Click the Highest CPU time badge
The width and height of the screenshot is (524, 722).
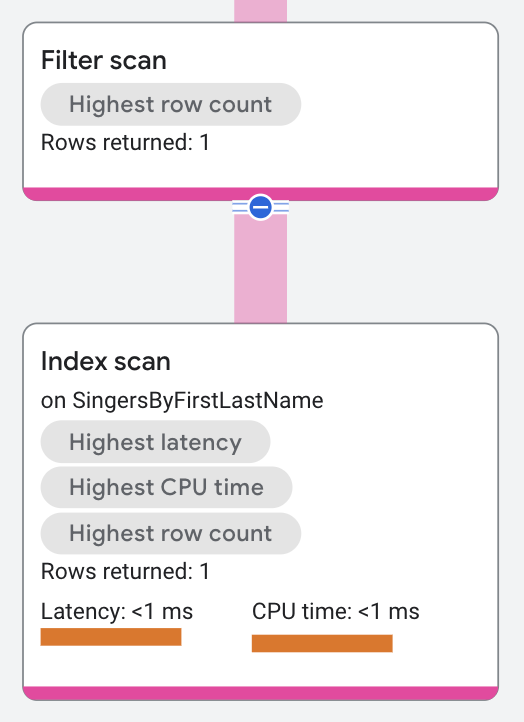pyautogui.click(x=166, y=487)
